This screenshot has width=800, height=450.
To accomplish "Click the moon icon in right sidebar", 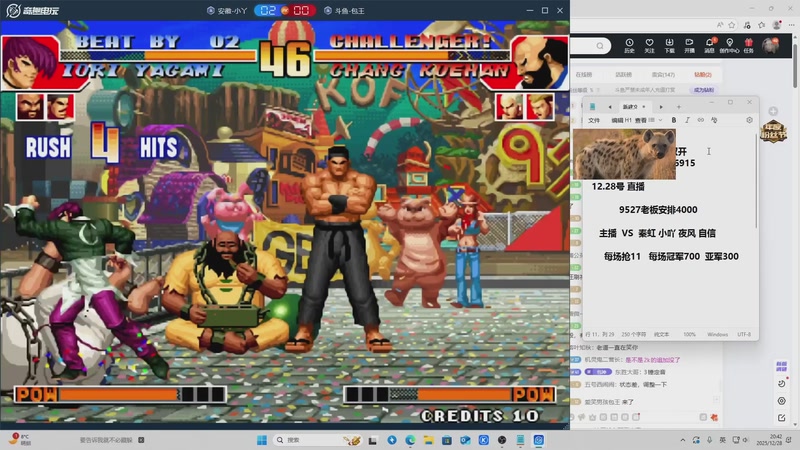I will tap(782, 383).
